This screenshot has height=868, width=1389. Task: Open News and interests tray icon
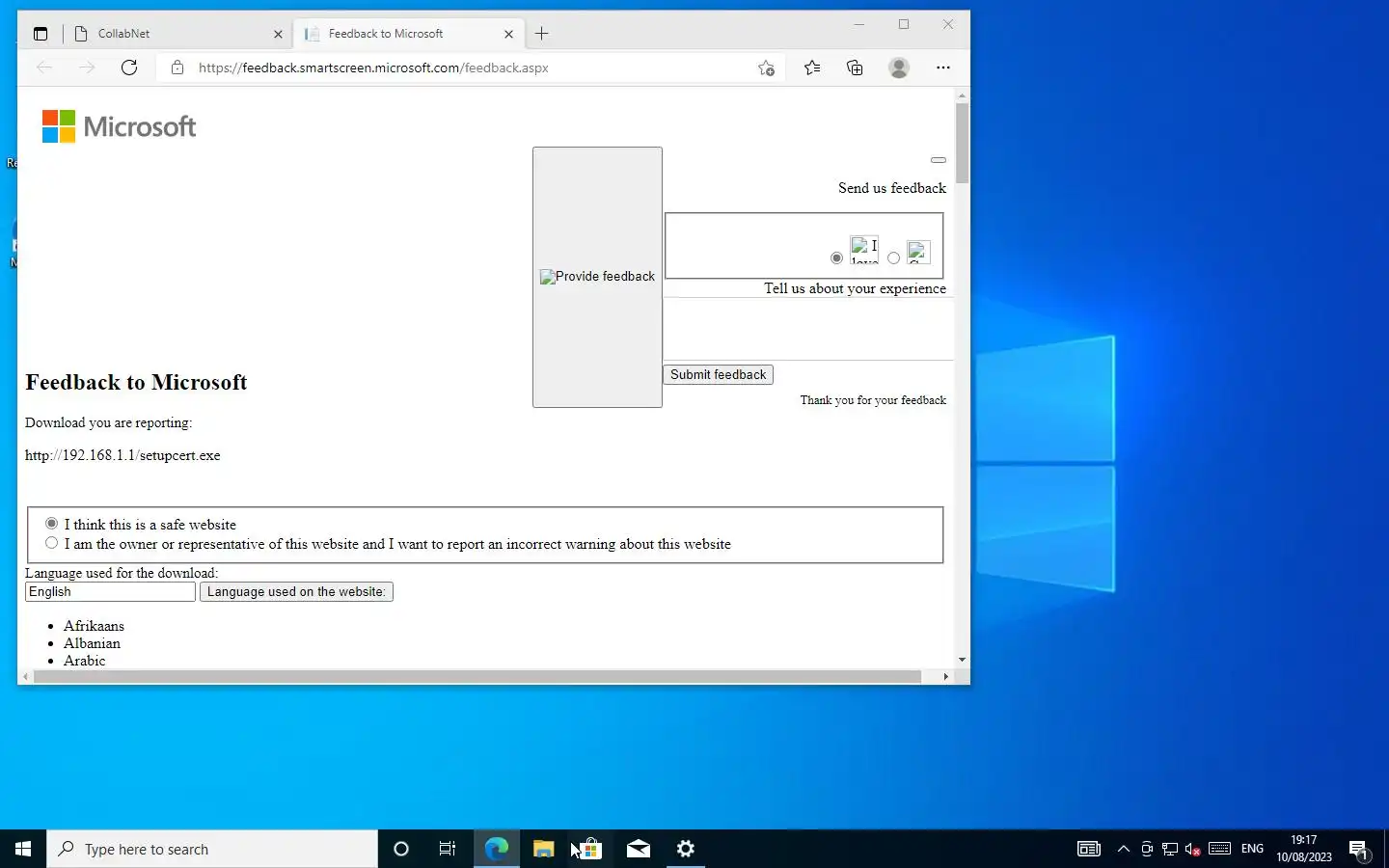click(1089, 849)
